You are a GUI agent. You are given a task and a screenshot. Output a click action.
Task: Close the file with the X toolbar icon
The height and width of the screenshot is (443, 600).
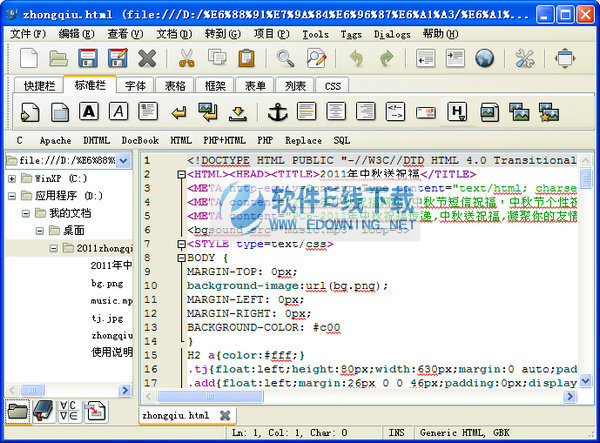coord(147,59)
